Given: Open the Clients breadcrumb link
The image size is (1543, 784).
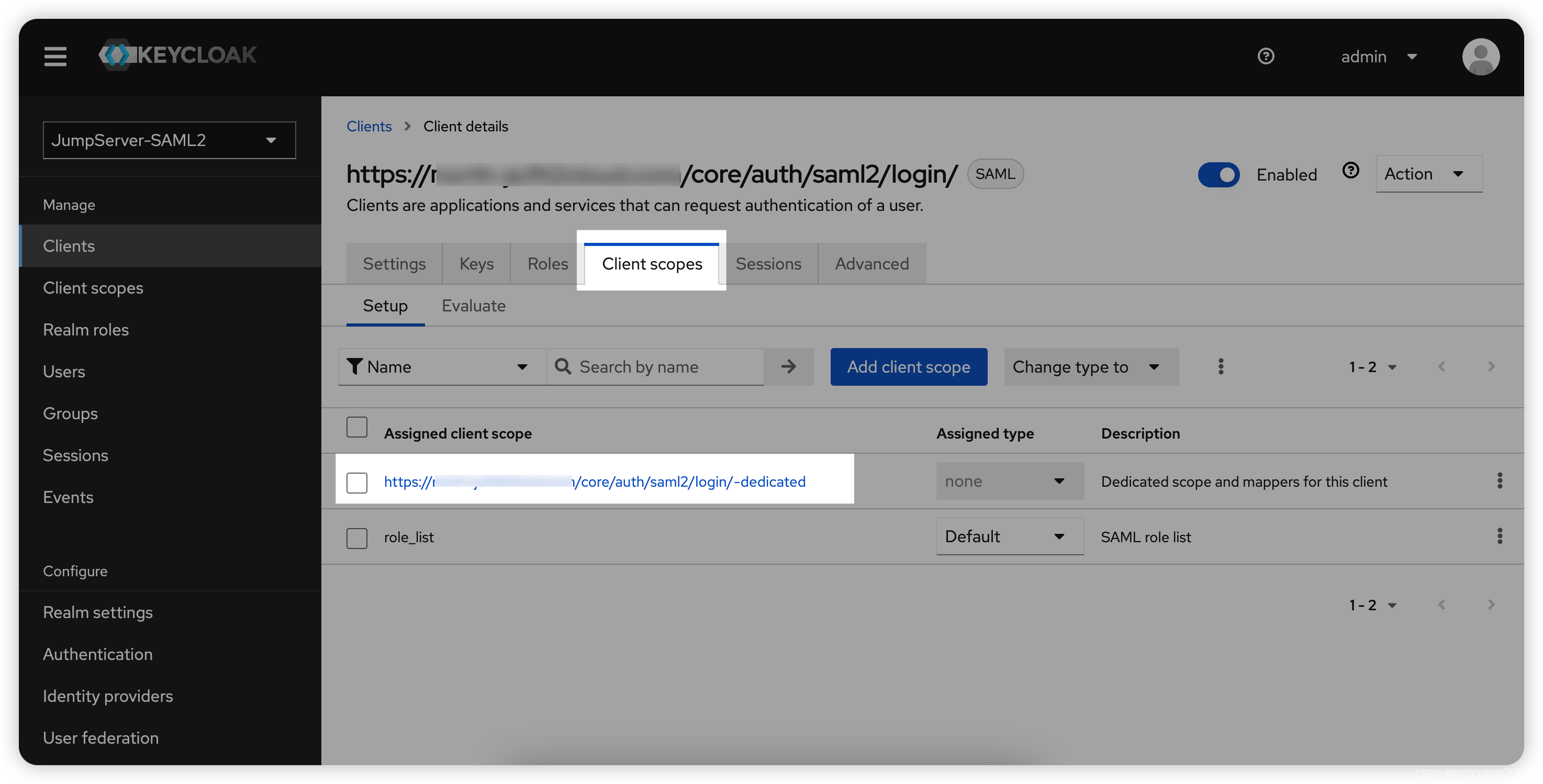Looking at the screenshot, I should (368, 126).
